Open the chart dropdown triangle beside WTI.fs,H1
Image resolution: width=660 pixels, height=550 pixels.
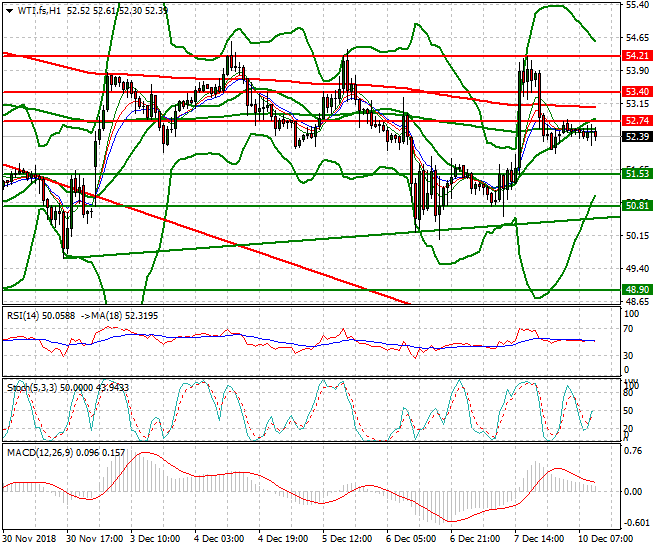tap(10, 11)
